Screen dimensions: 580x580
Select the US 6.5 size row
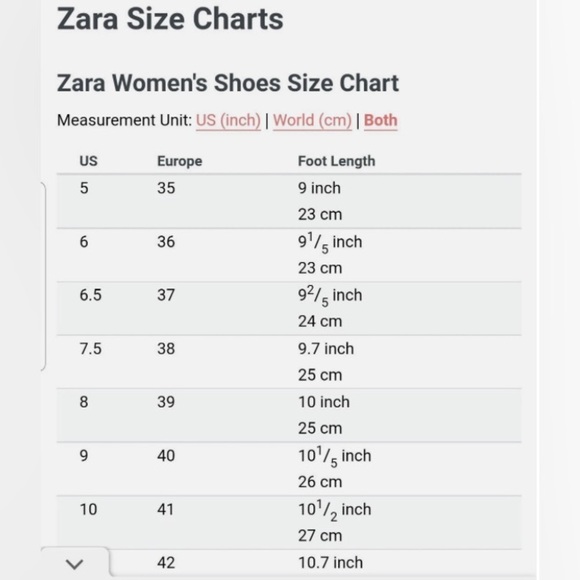289,308
